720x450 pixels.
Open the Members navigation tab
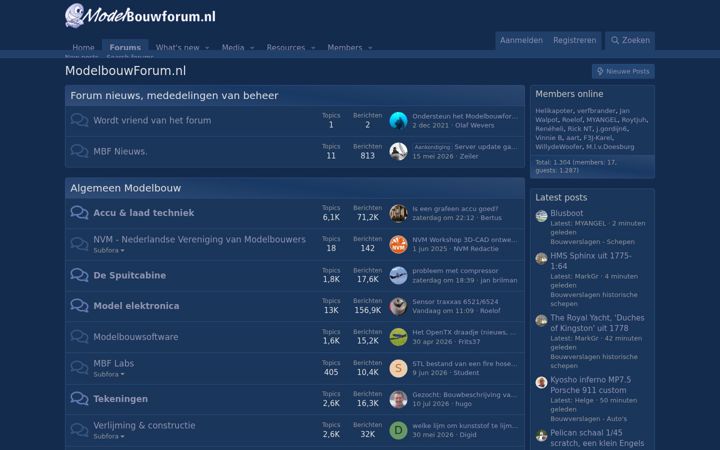pos(344,47)
